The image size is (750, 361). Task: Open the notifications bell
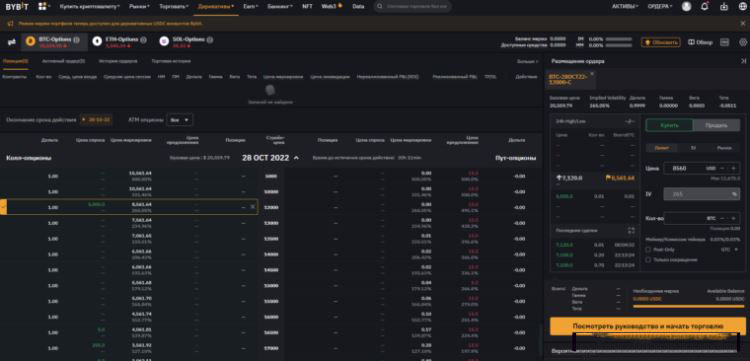pyautogui.click(x=705, y=7)
